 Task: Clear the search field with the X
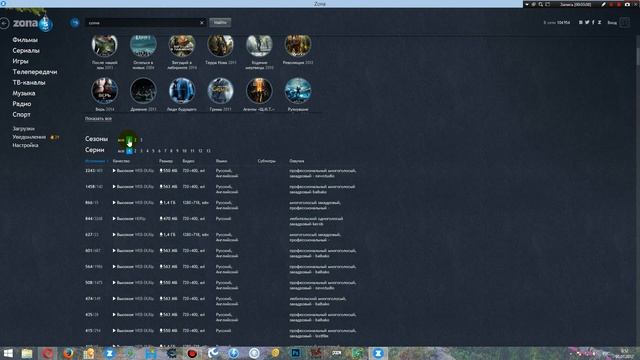click(202, 23)
